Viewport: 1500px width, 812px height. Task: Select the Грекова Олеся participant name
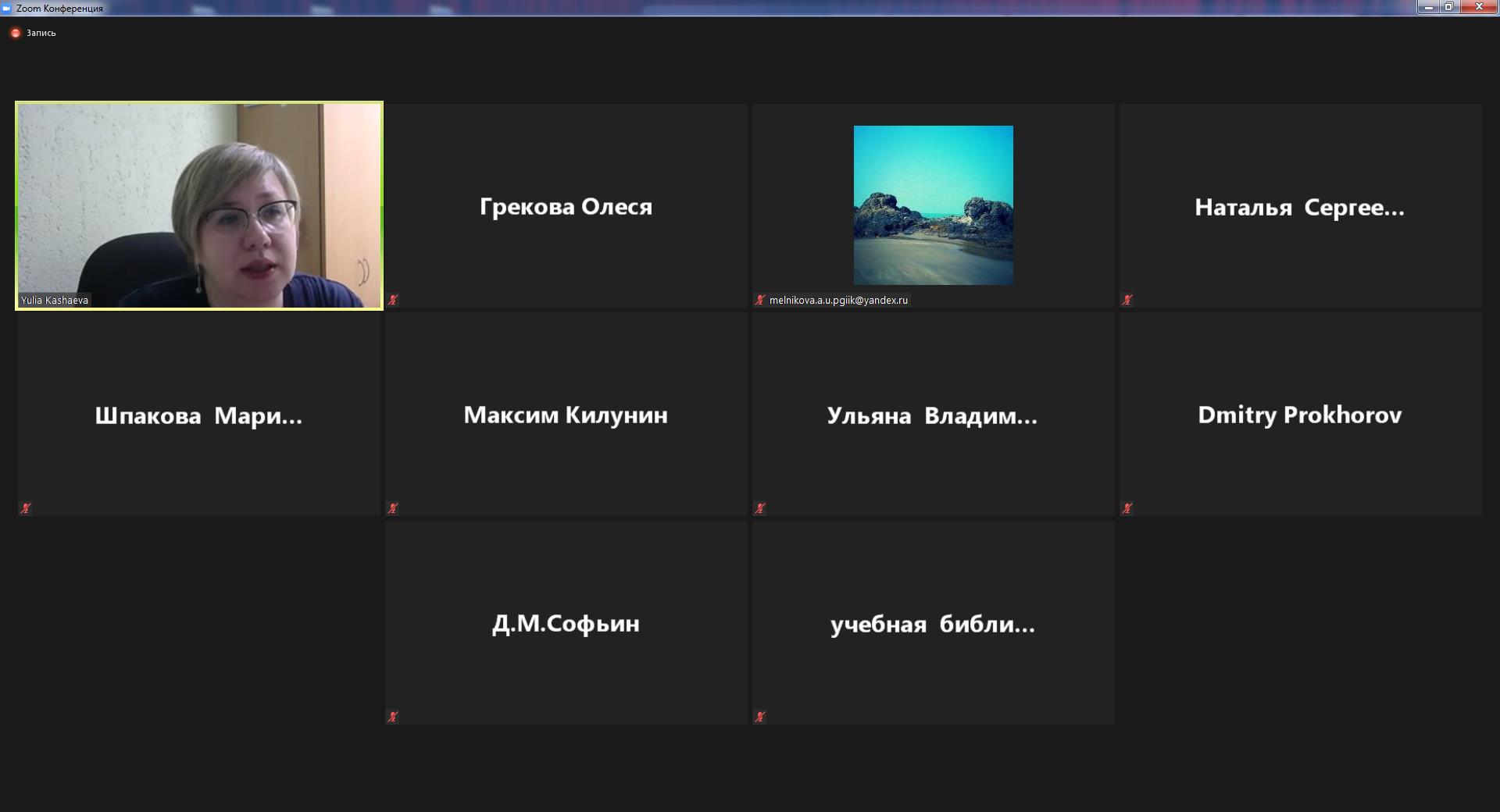pyautogui.click(x=566, y=206)
